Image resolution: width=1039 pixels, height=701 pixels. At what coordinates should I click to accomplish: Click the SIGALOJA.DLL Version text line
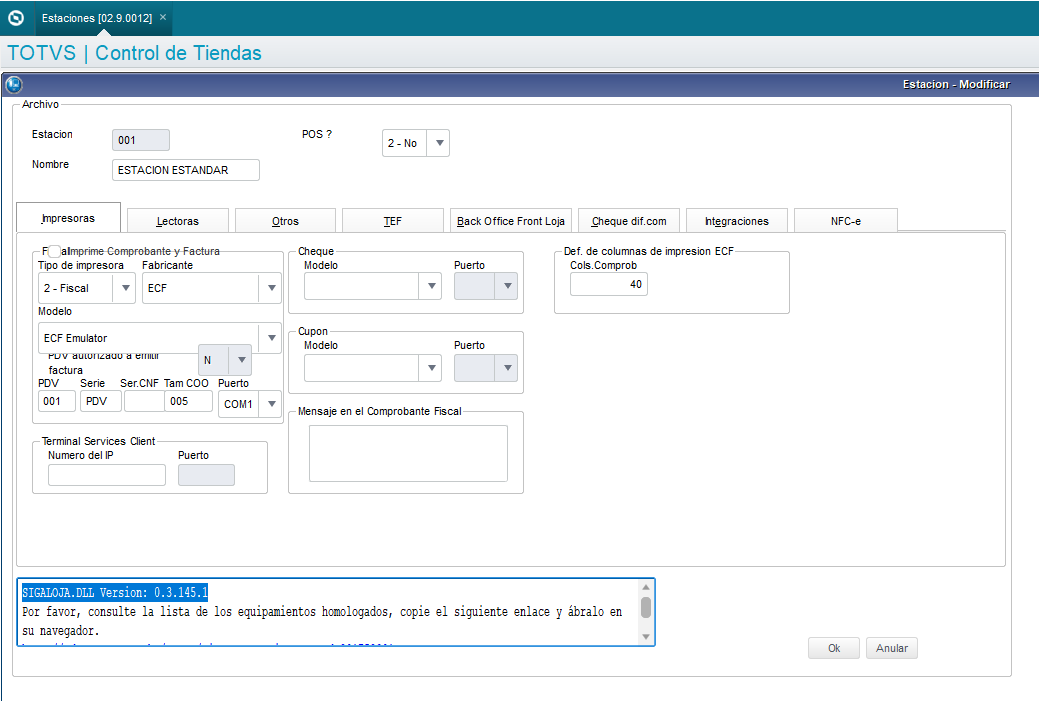pyautogui.click(x=115, y=592)
